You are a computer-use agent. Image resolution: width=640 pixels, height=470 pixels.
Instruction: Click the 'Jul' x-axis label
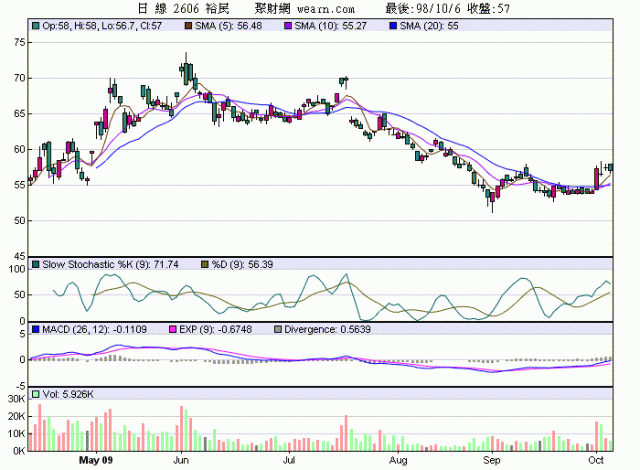pyautogui.click(x=289, y=460)
